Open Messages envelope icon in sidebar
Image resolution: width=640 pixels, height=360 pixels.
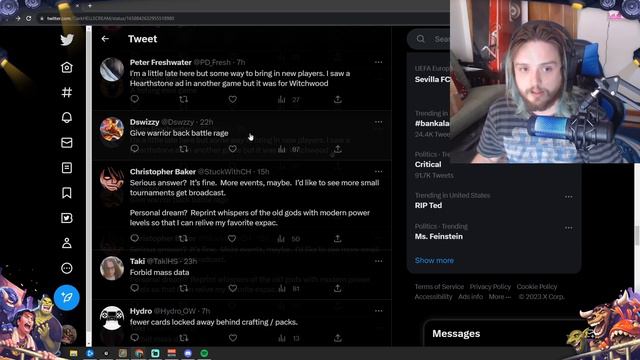point(67,142)
